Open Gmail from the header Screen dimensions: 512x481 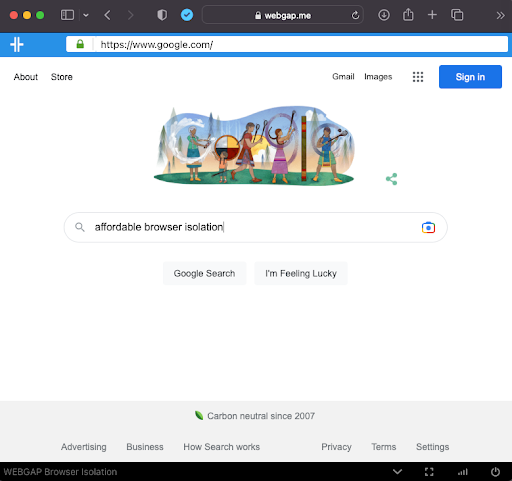pyautogui.click(x=343, y=77)
